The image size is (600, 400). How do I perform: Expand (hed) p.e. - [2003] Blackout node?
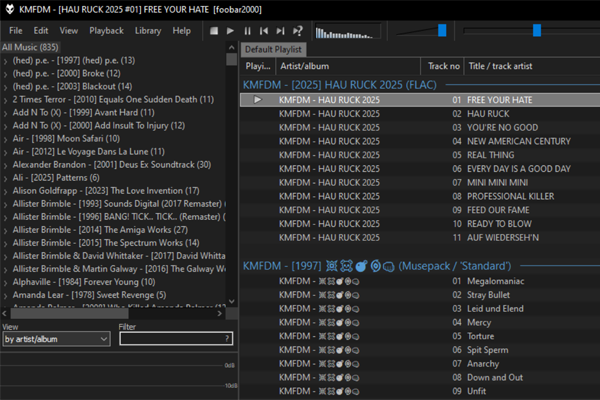tap(5, 87)
